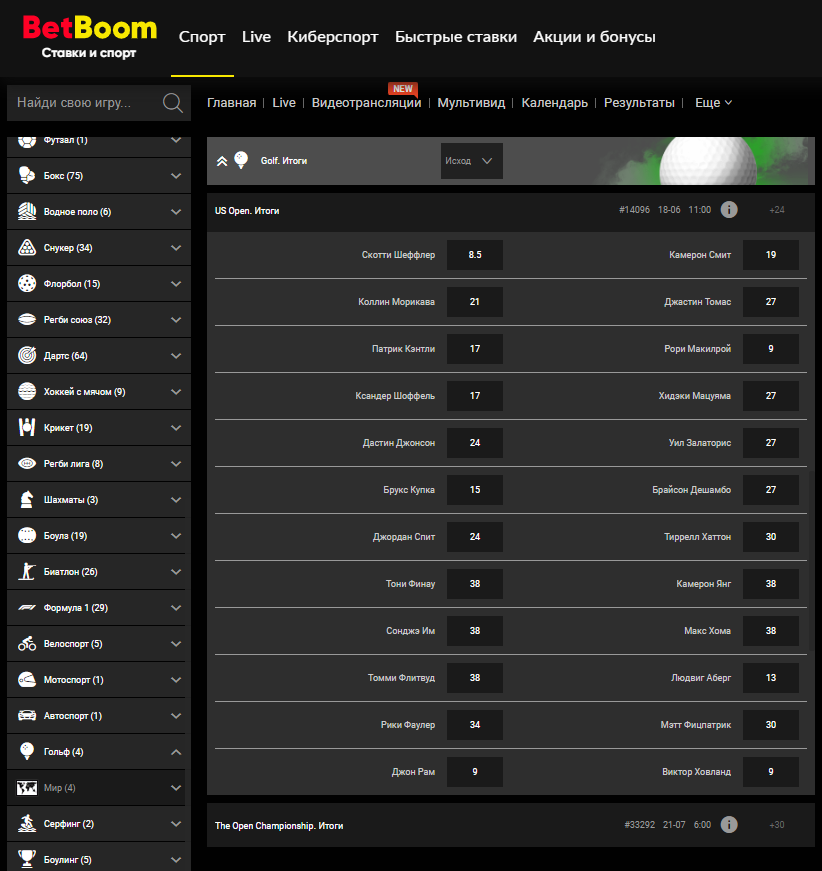Open the Live main tab
822x871 pixels.
tap(256, 37)
